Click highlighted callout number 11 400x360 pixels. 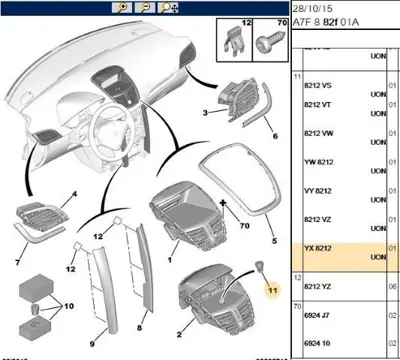tap(273, 290)
